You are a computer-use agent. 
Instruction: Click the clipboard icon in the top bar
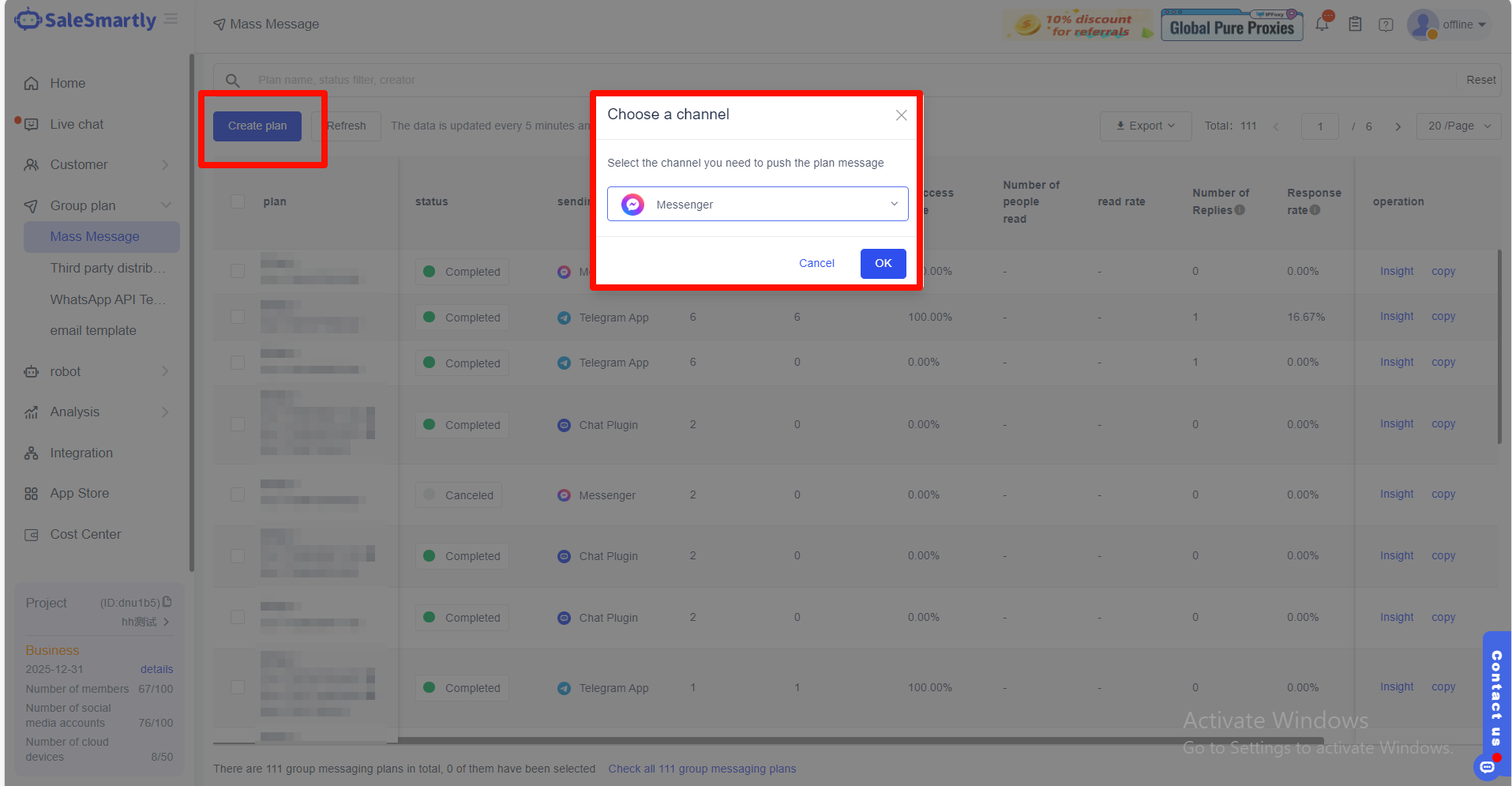[x=1355, y=24]
